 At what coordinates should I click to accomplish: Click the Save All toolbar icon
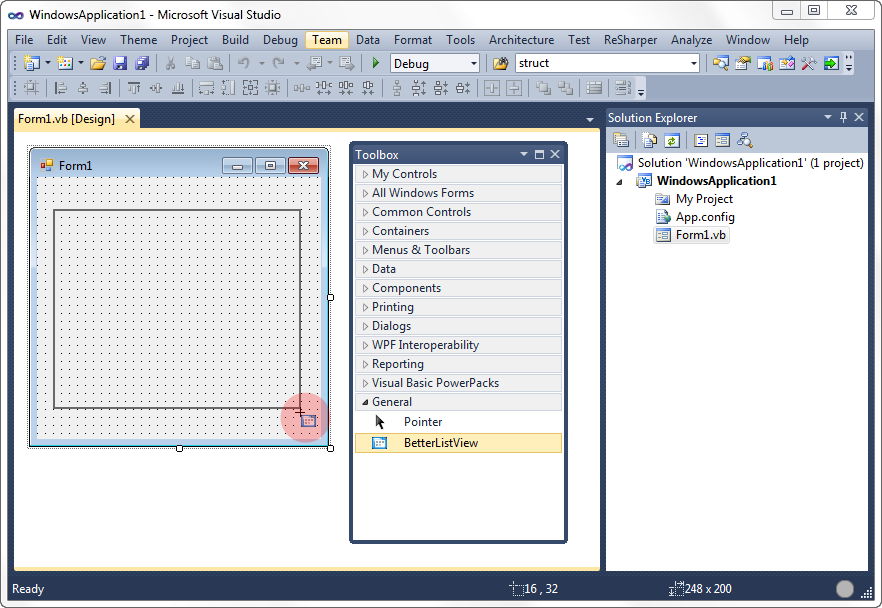pyautogui.click(x=141, y=63)
